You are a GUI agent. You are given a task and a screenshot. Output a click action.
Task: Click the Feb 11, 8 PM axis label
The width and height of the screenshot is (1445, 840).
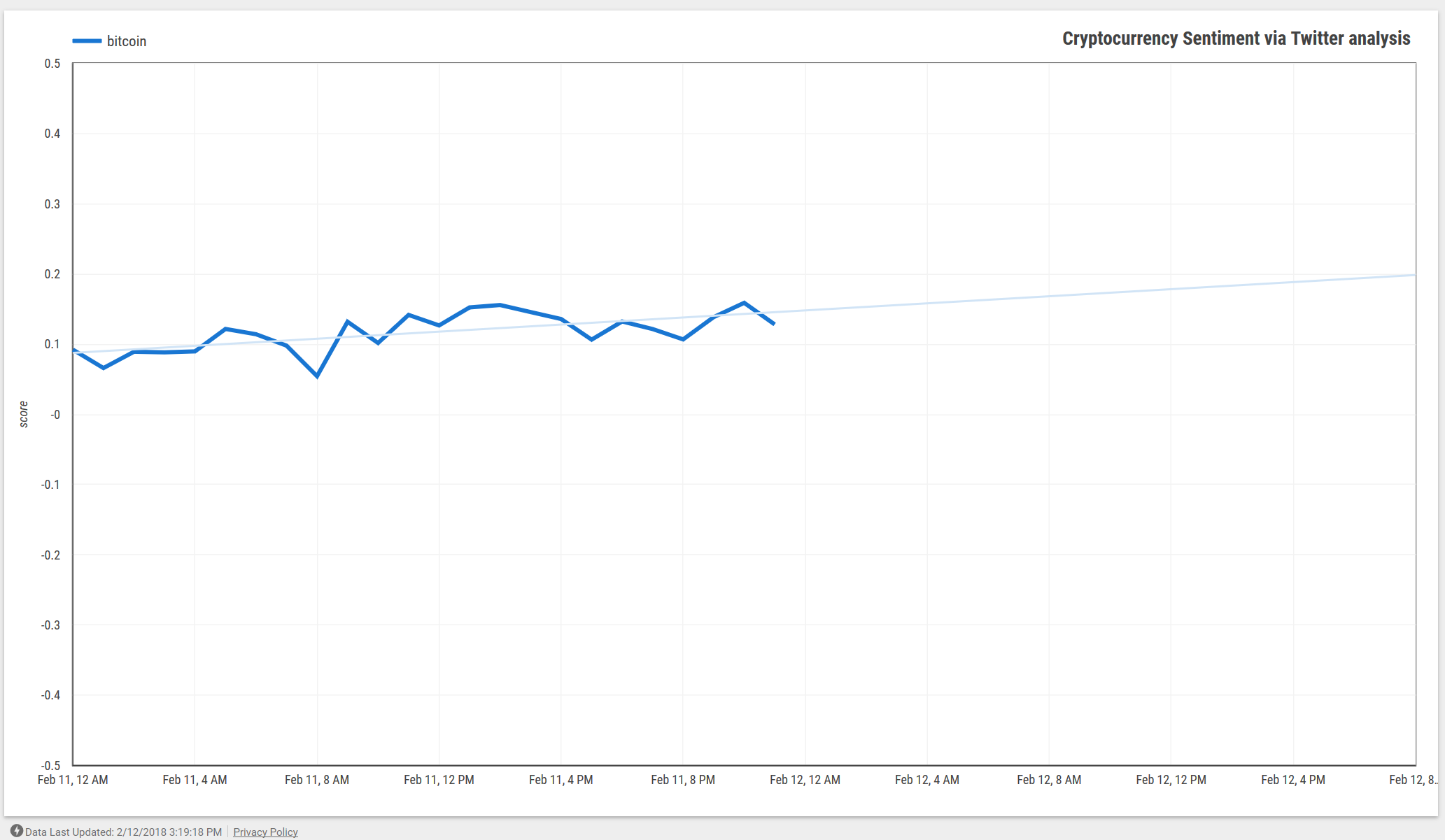(683, 780)
